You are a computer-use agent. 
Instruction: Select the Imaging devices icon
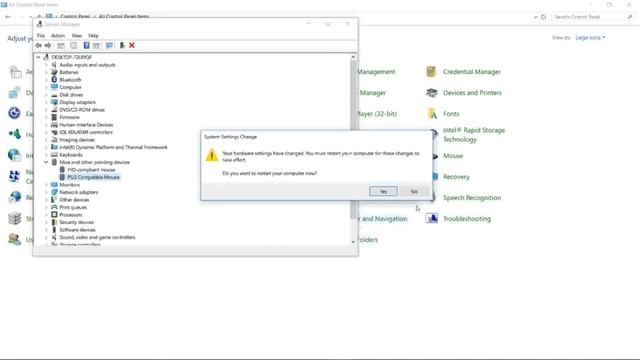point(54,140)
